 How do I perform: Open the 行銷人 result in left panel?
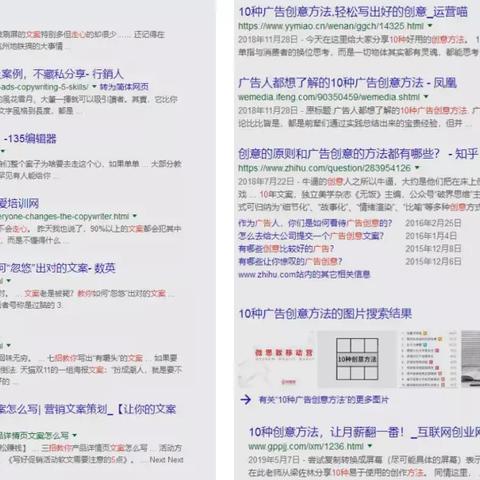62,74
